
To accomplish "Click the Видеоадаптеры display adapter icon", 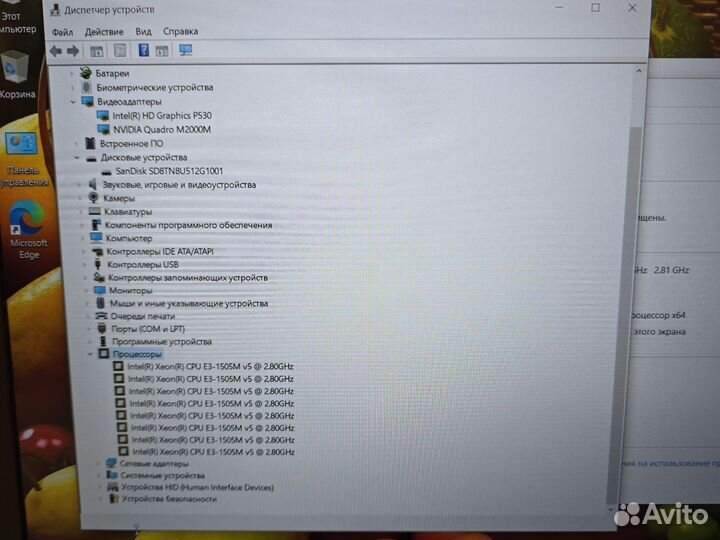I will click(x=87, y=101).
